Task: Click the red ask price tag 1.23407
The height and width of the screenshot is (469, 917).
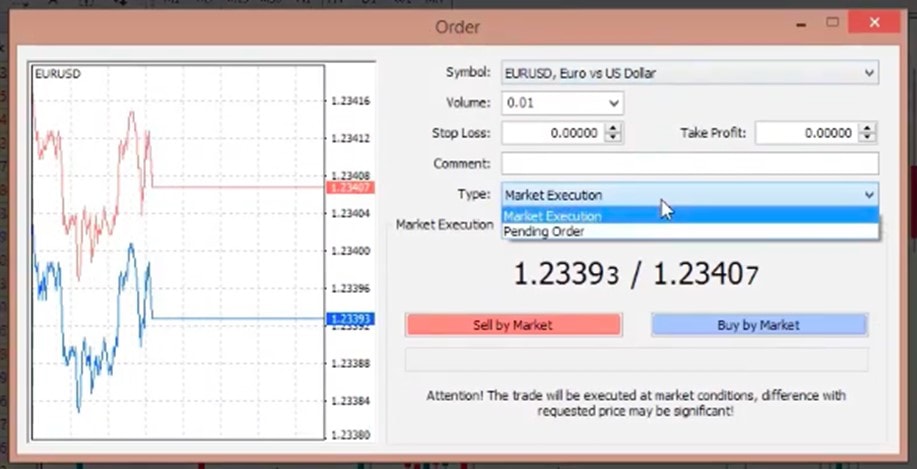Action: [349, 187]
